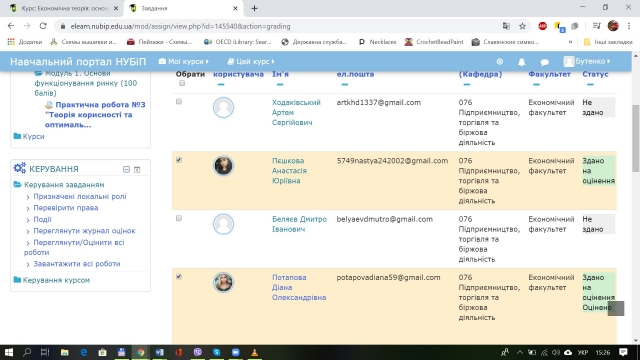Collapse the ел.пошта column with dash
The image size is (640, 360).
point(344,84)
